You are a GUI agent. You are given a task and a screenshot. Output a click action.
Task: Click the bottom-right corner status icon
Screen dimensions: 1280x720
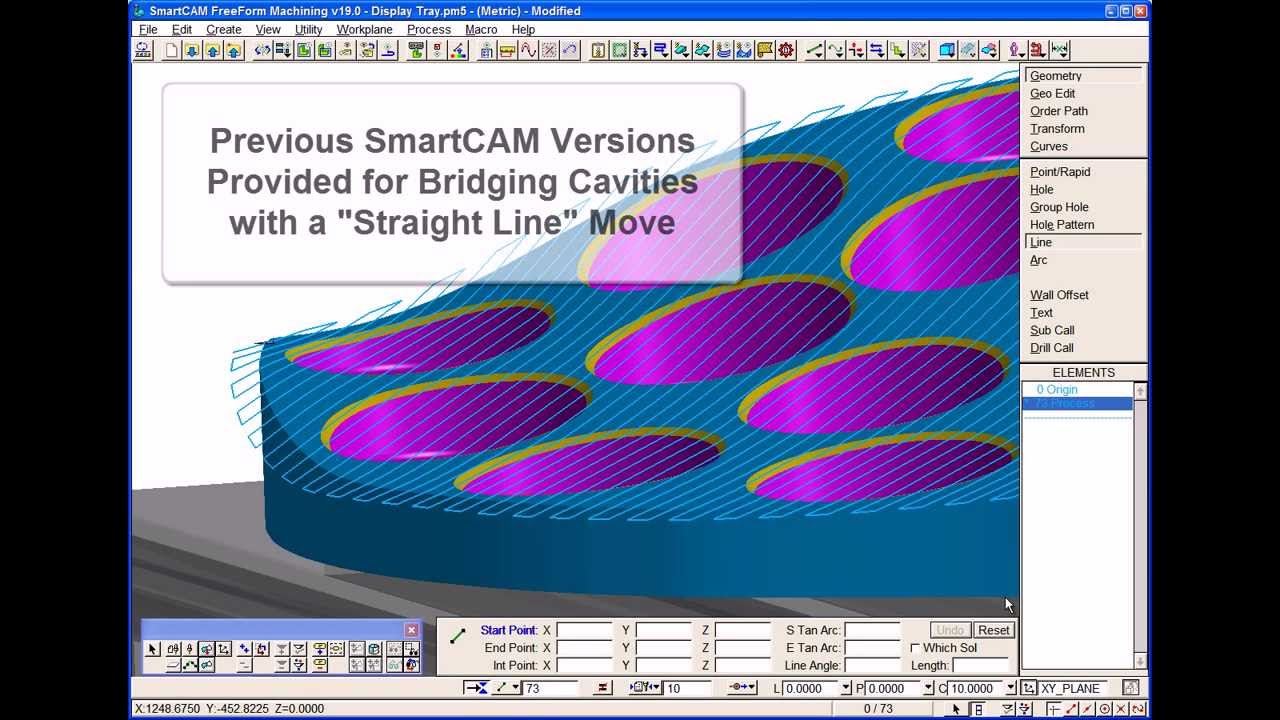1140,709
